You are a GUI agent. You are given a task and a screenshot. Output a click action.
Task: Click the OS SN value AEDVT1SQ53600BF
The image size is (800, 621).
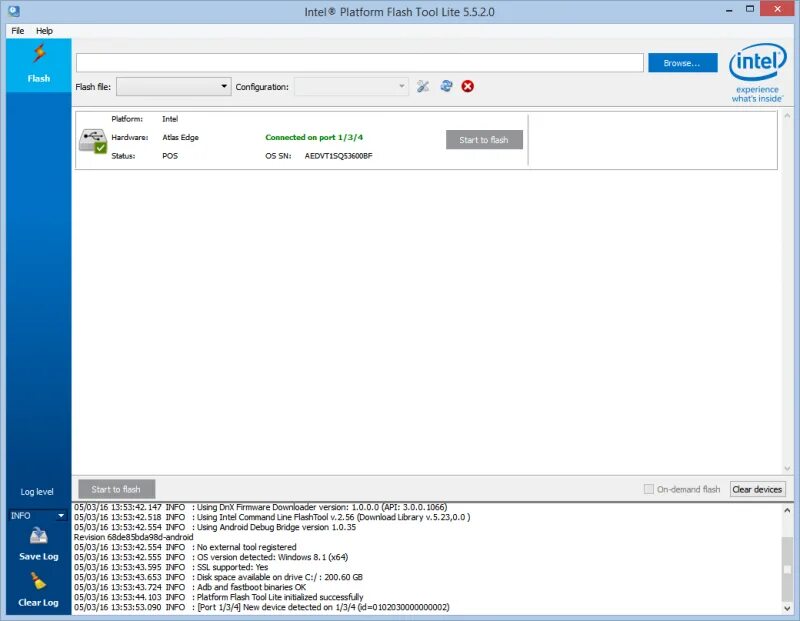click(x=338, y=156)
